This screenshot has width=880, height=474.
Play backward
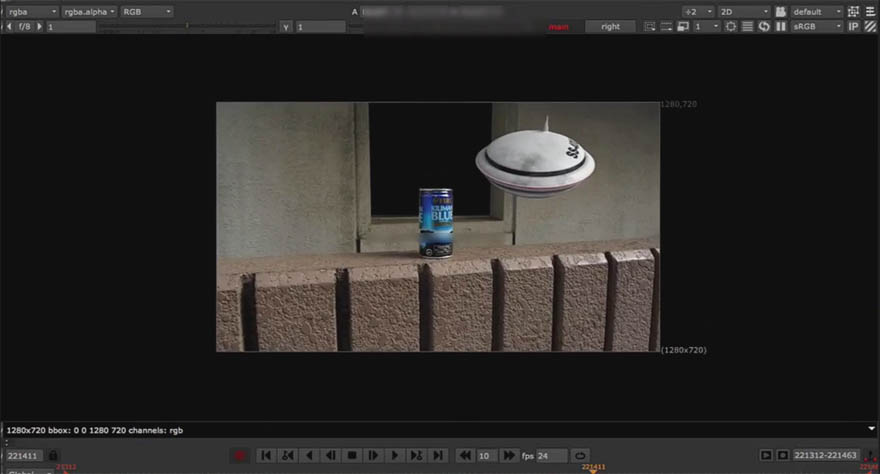click(309, 455)
